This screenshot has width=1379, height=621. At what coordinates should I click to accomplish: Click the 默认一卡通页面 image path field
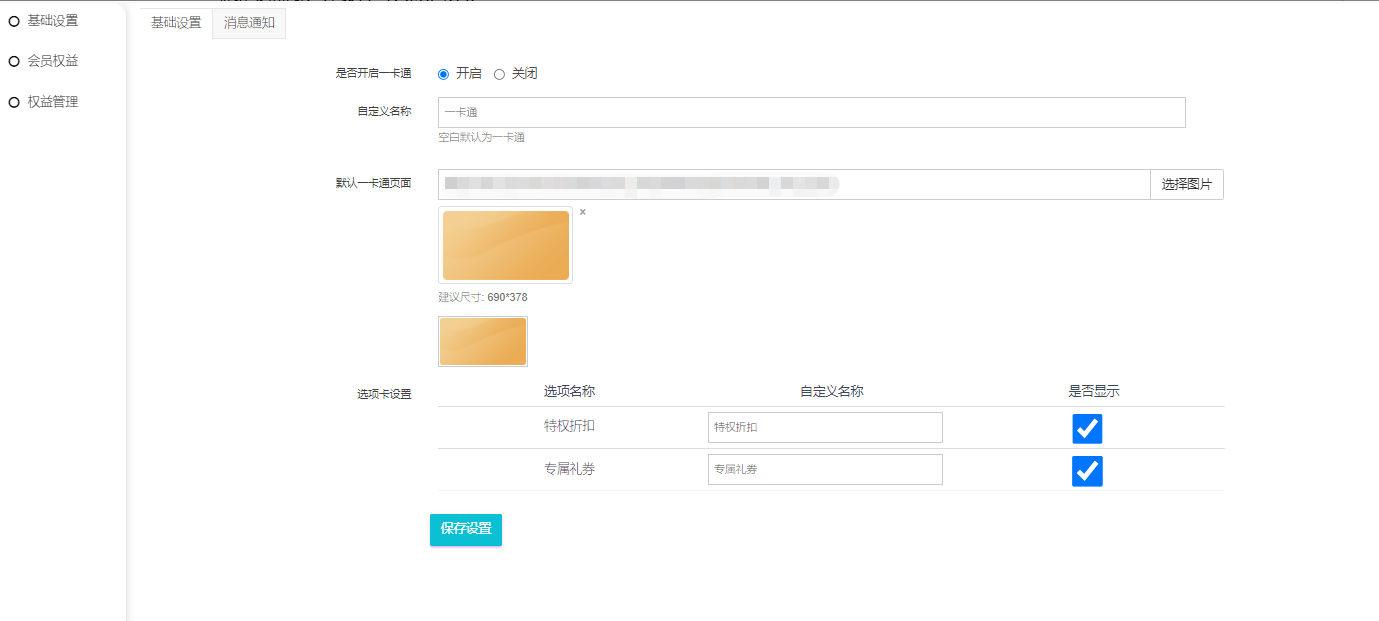793,184
